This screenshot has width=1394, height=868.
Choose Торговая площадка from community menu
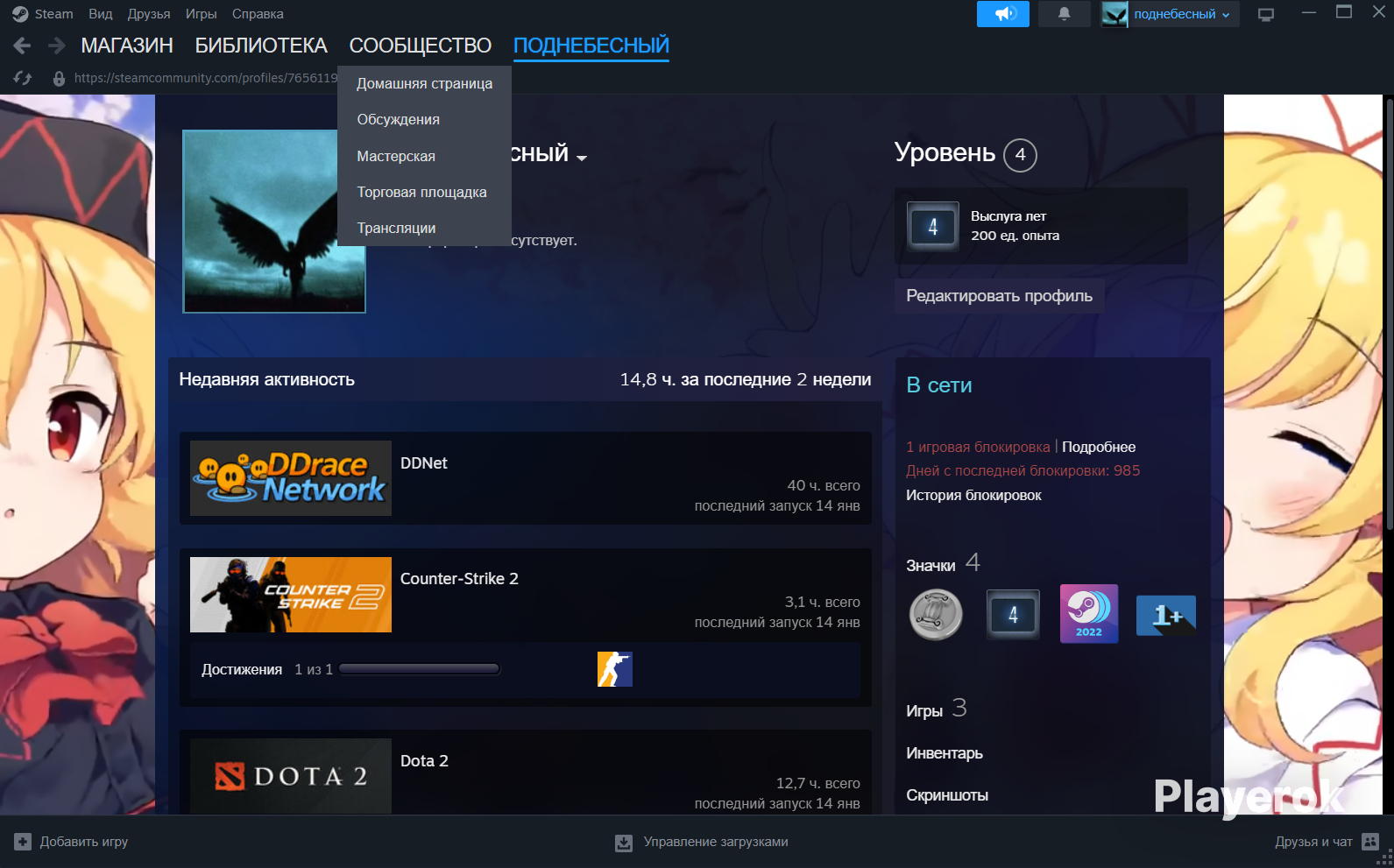[x=424, y=193]
